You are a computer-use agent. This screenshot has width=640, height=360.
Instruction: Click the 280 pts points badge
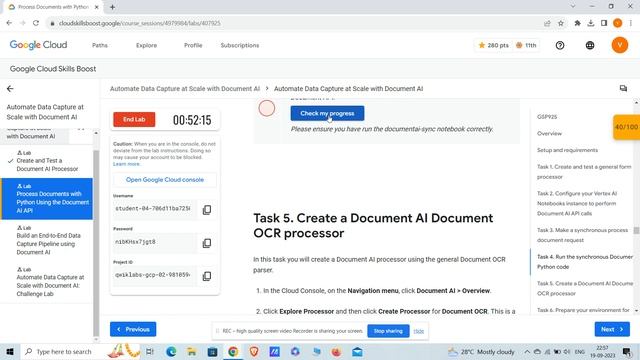point(493,45)
